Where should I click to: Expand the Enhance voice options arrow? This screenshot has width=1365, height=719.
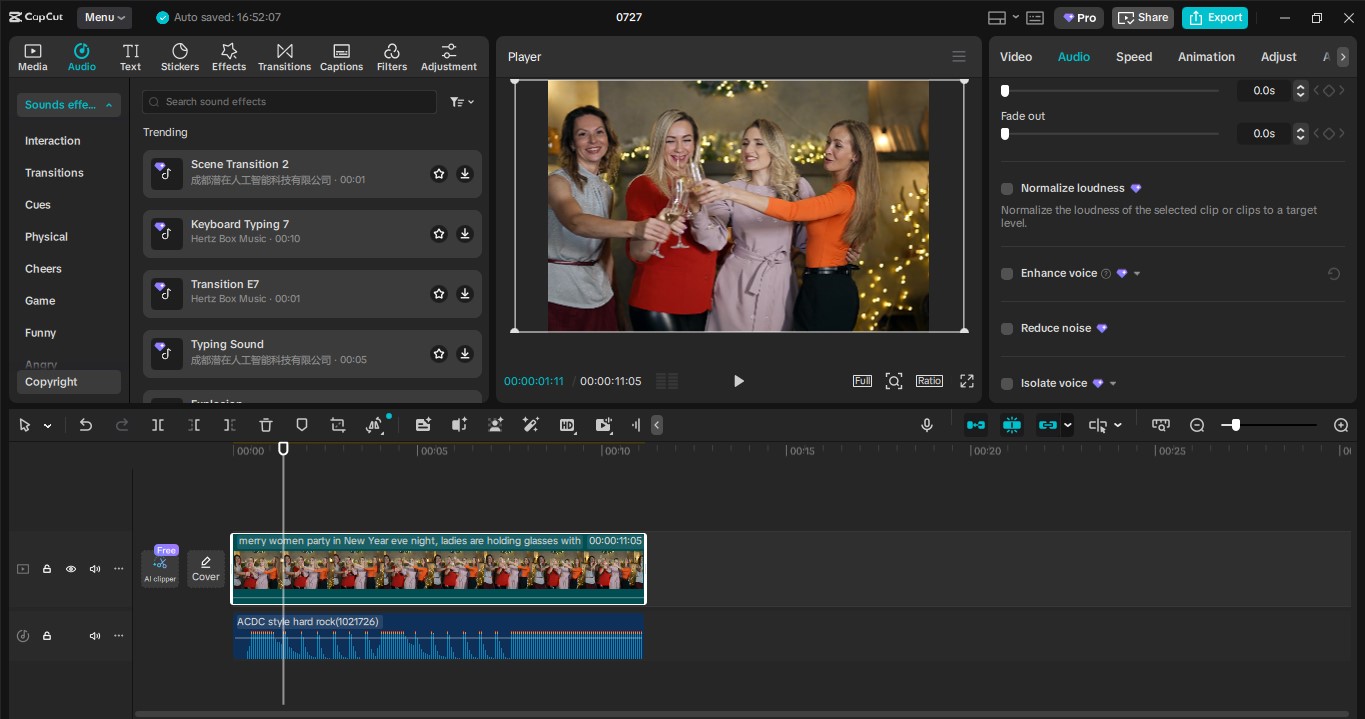(x=1136, y=273)
